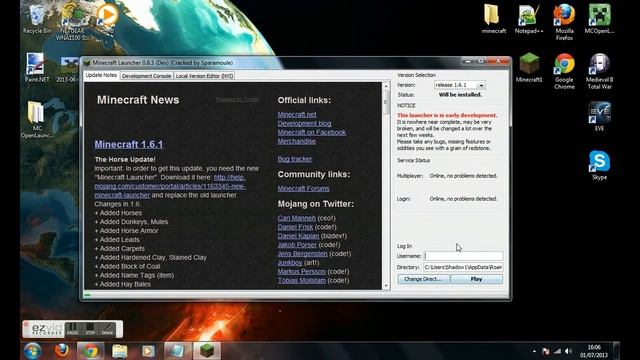Open the Minecraft.net link
This screenshot has width=640, height=360.
[297, 114]
